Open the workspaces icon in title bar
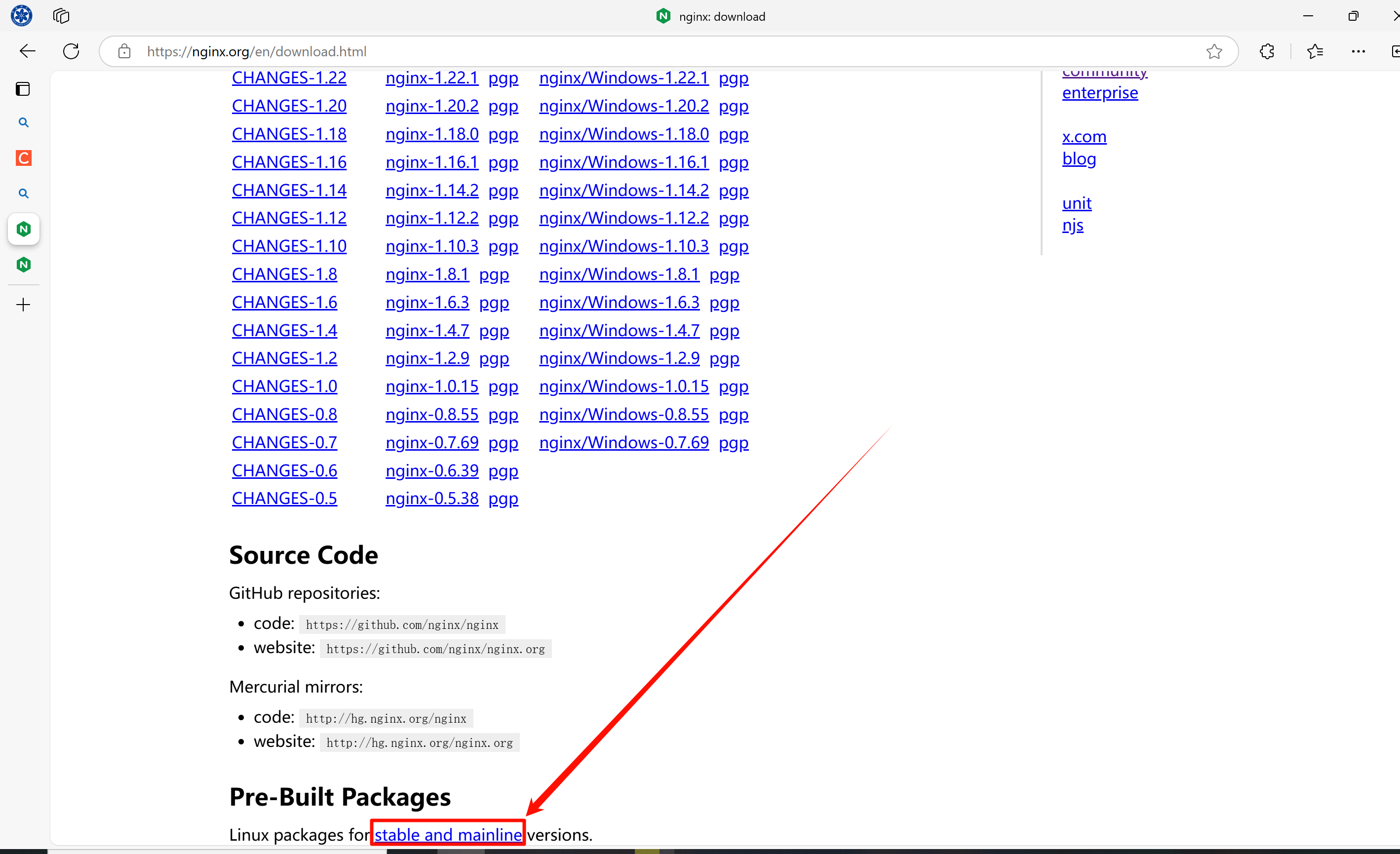This screenshot has height=854, width=1400. 61,16
